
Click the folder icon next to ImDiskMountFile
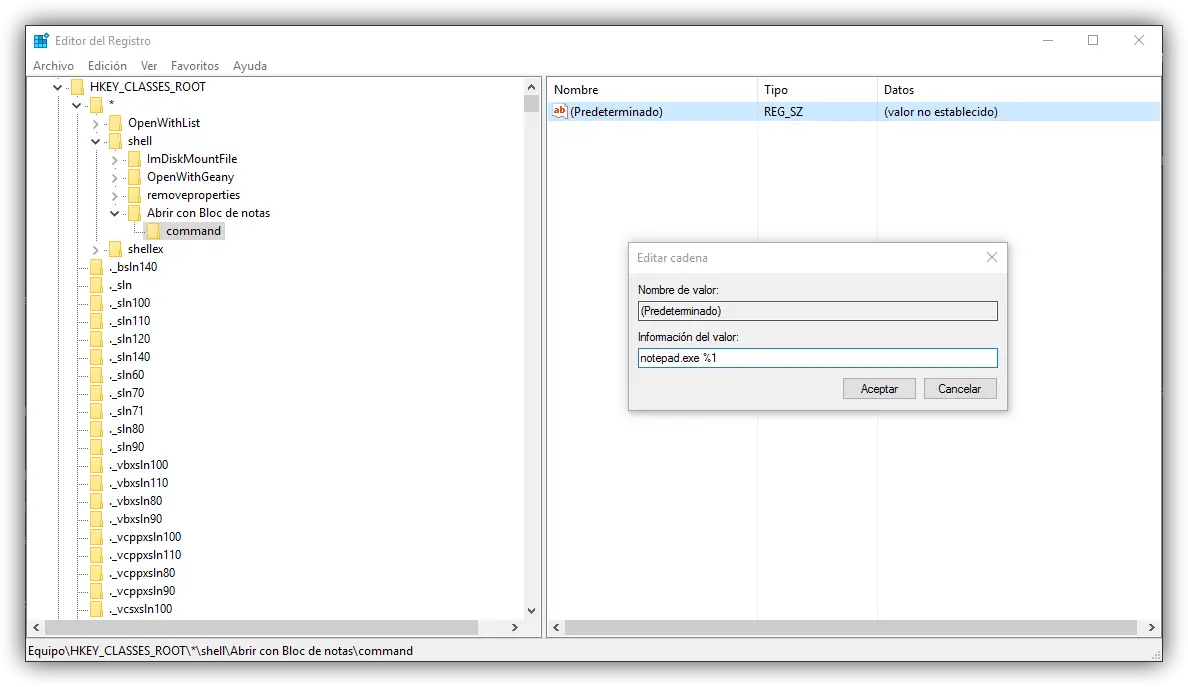click(x=134, y=159)
